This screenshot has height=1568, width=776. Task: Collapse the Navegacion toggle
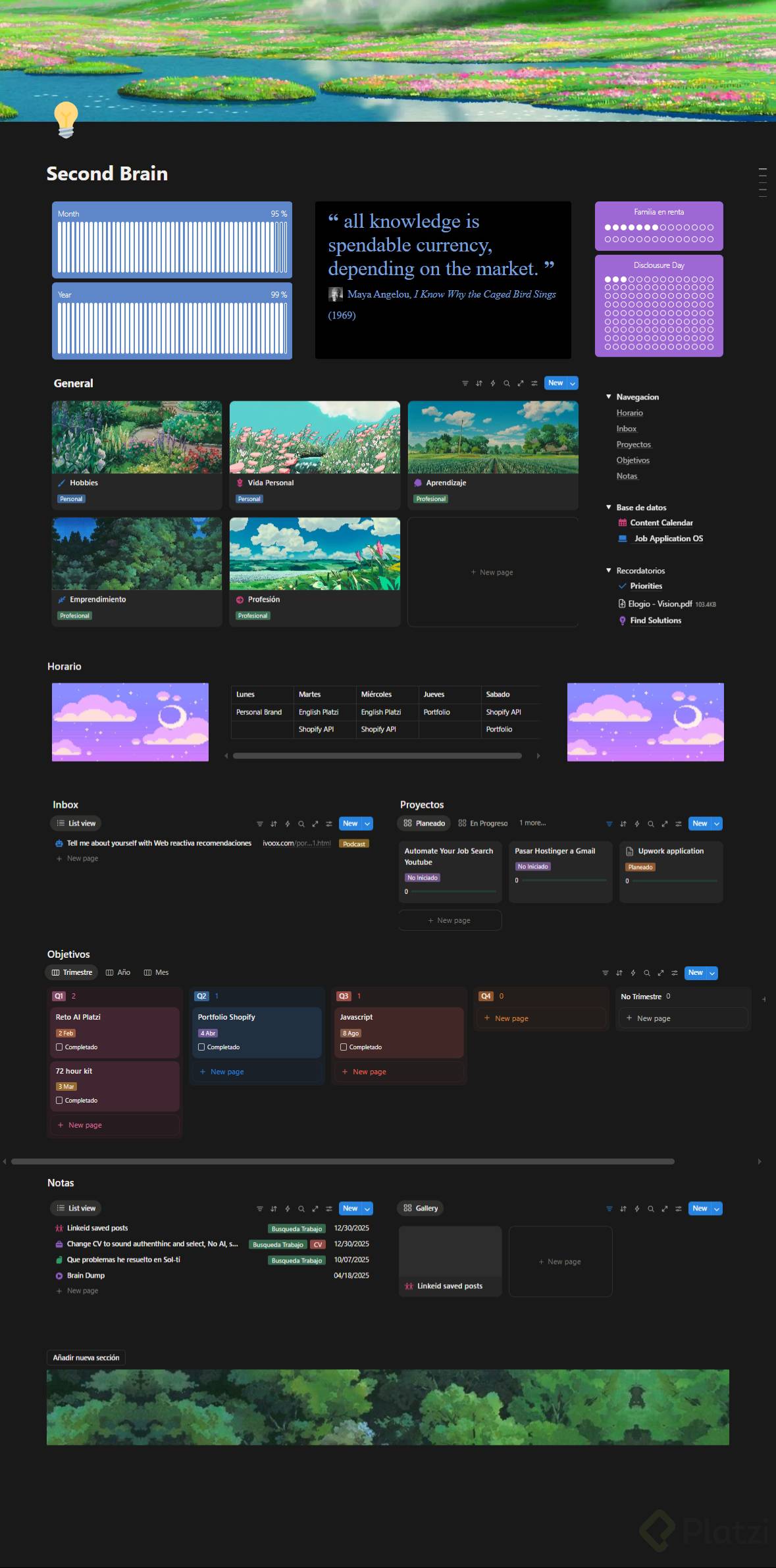pos(609,397)
